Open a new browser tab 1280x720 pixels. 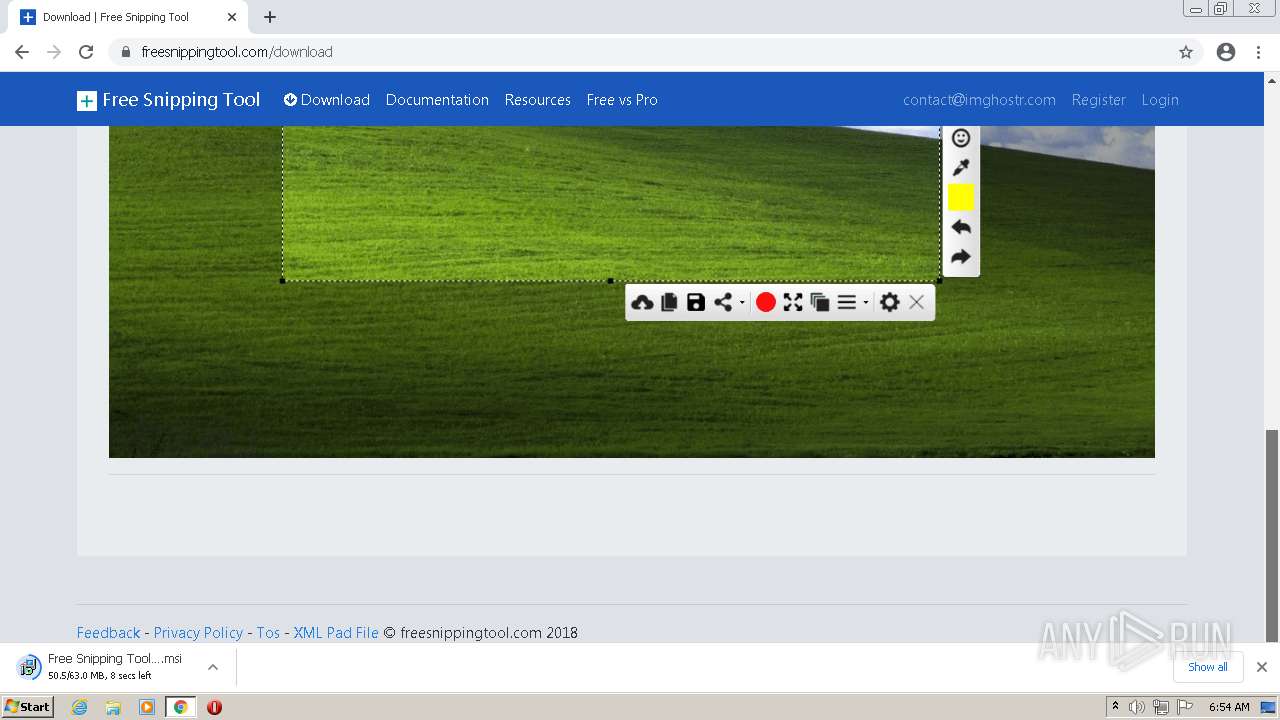pyautogui.click(x=270, y=17)
